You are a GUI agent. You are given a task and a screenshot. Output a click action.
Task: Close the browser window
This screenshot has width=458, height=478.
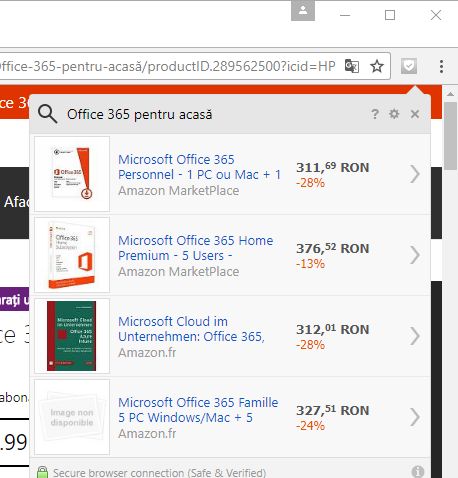coord(436,15)
